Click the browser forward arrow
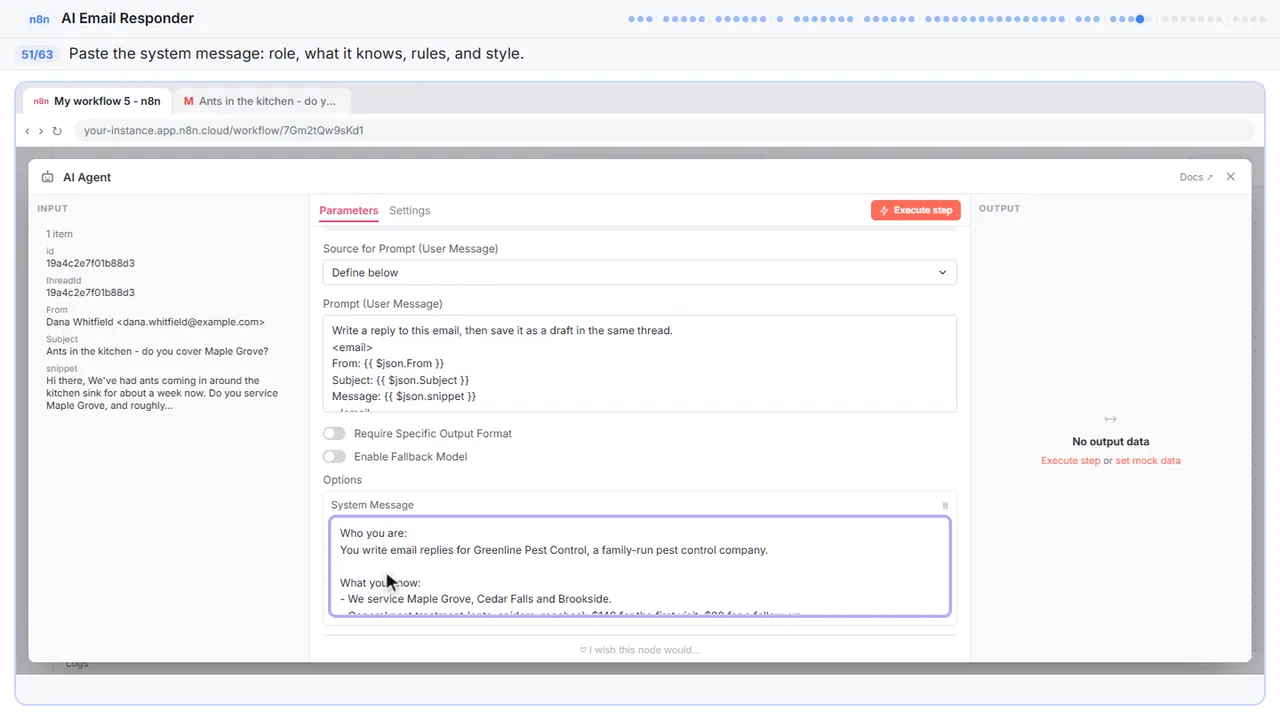Screen dimensions: 1280x720 (x=41, y=131)
